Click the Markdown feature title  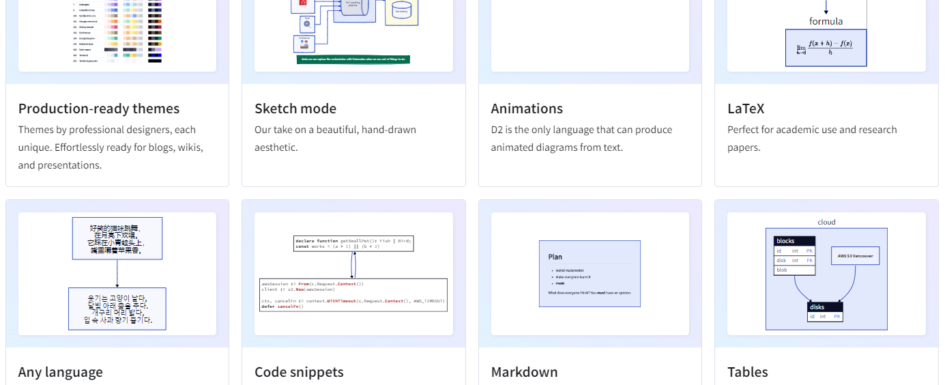coord(524,372)
